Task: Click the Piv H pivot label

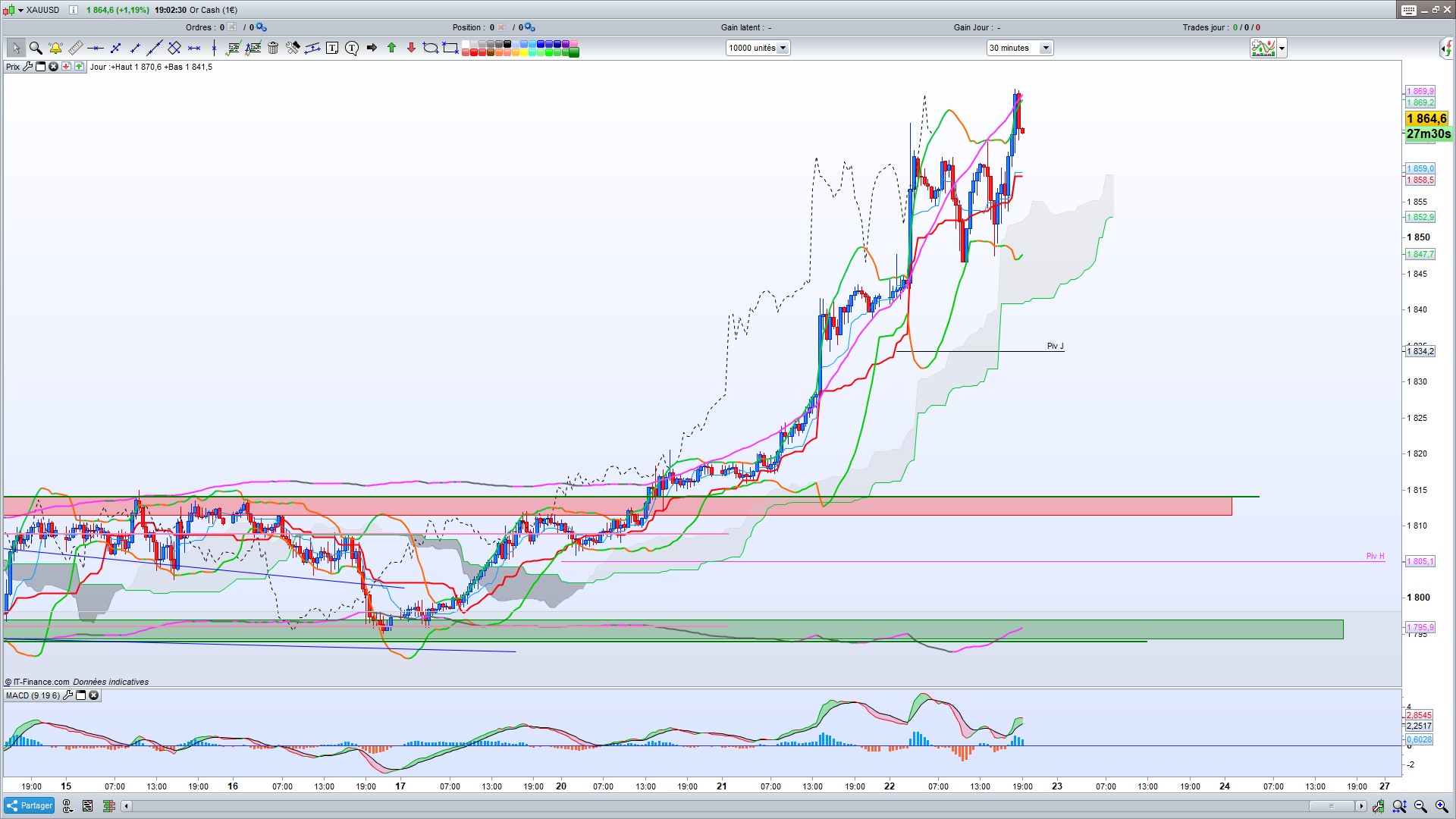Action: click(1375, 556)
